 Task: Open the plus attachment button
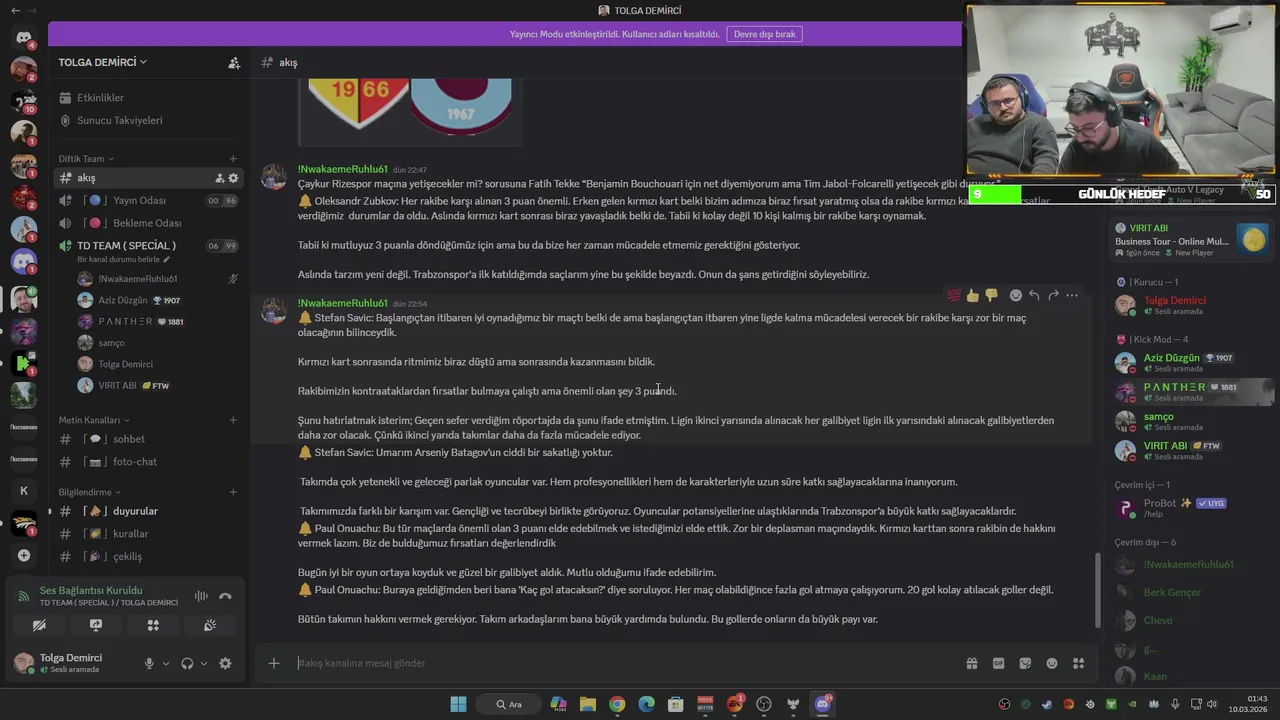tap(273, 663)
